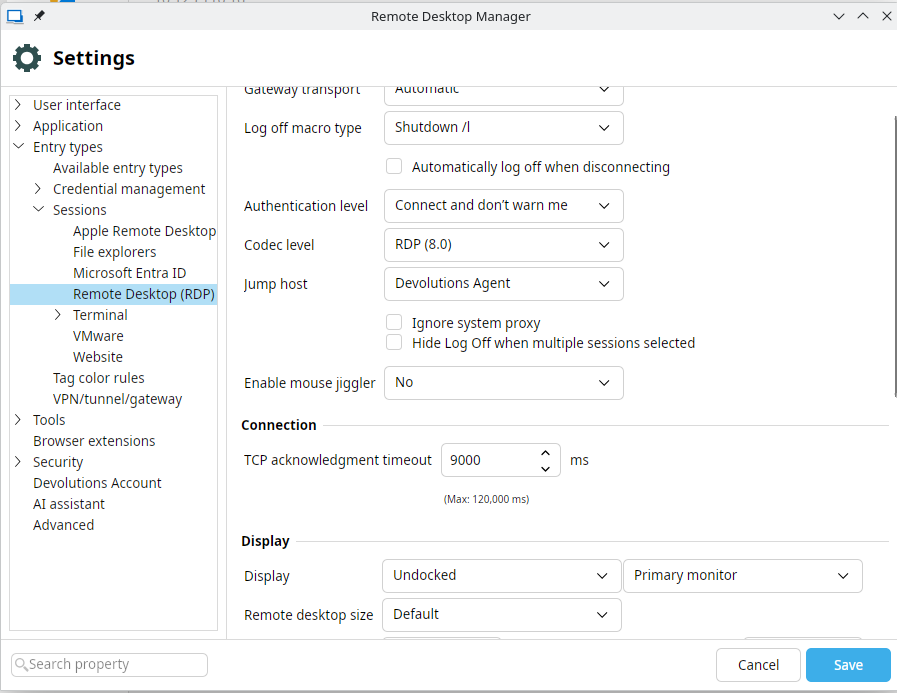The width and height of the screenshot is (897, 693).
Task: Open the Log off macro type dropdown
Action: 503,128
